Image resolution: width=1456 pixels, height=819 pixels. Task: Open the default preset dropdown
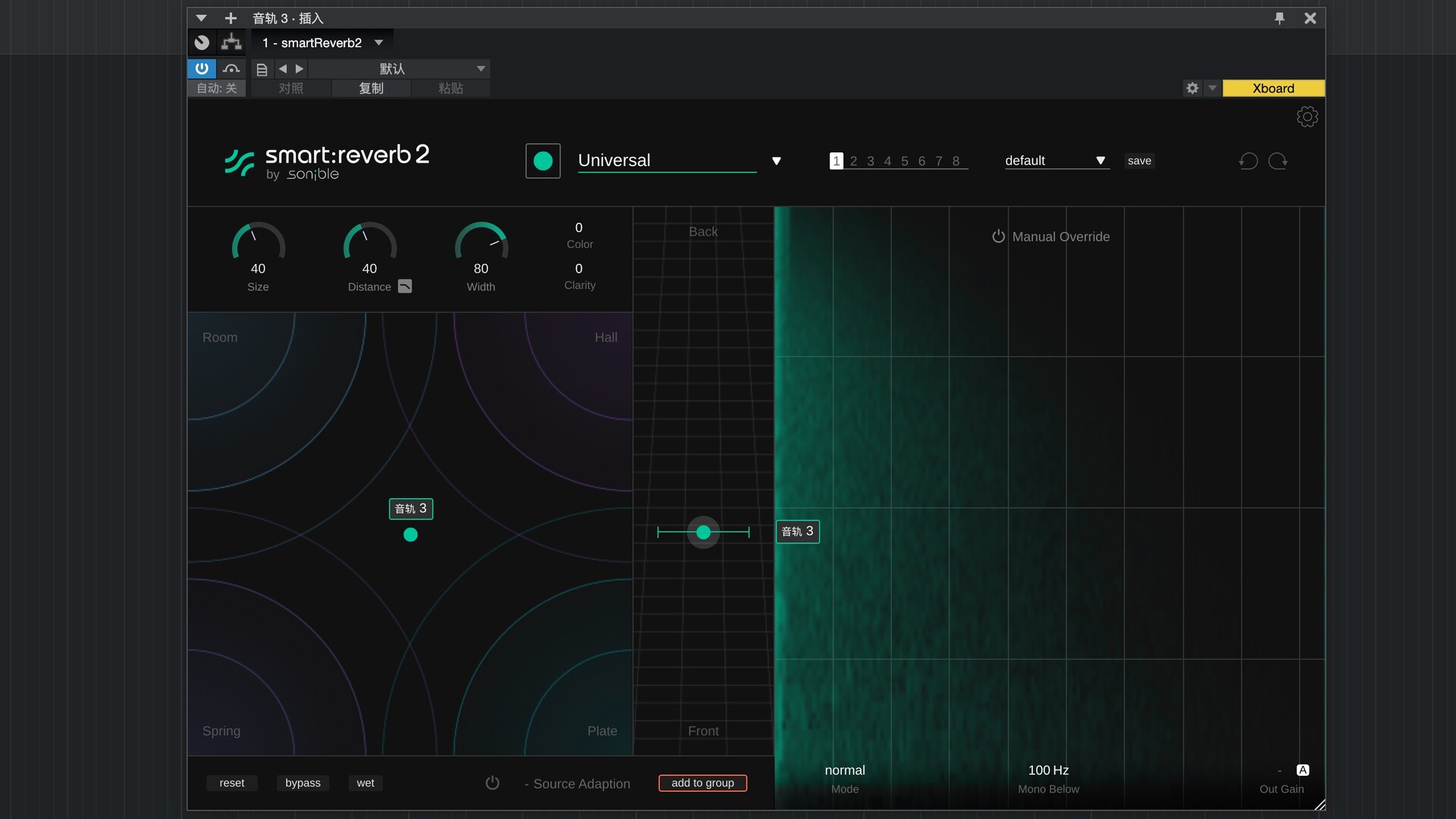click(1056, 161)
